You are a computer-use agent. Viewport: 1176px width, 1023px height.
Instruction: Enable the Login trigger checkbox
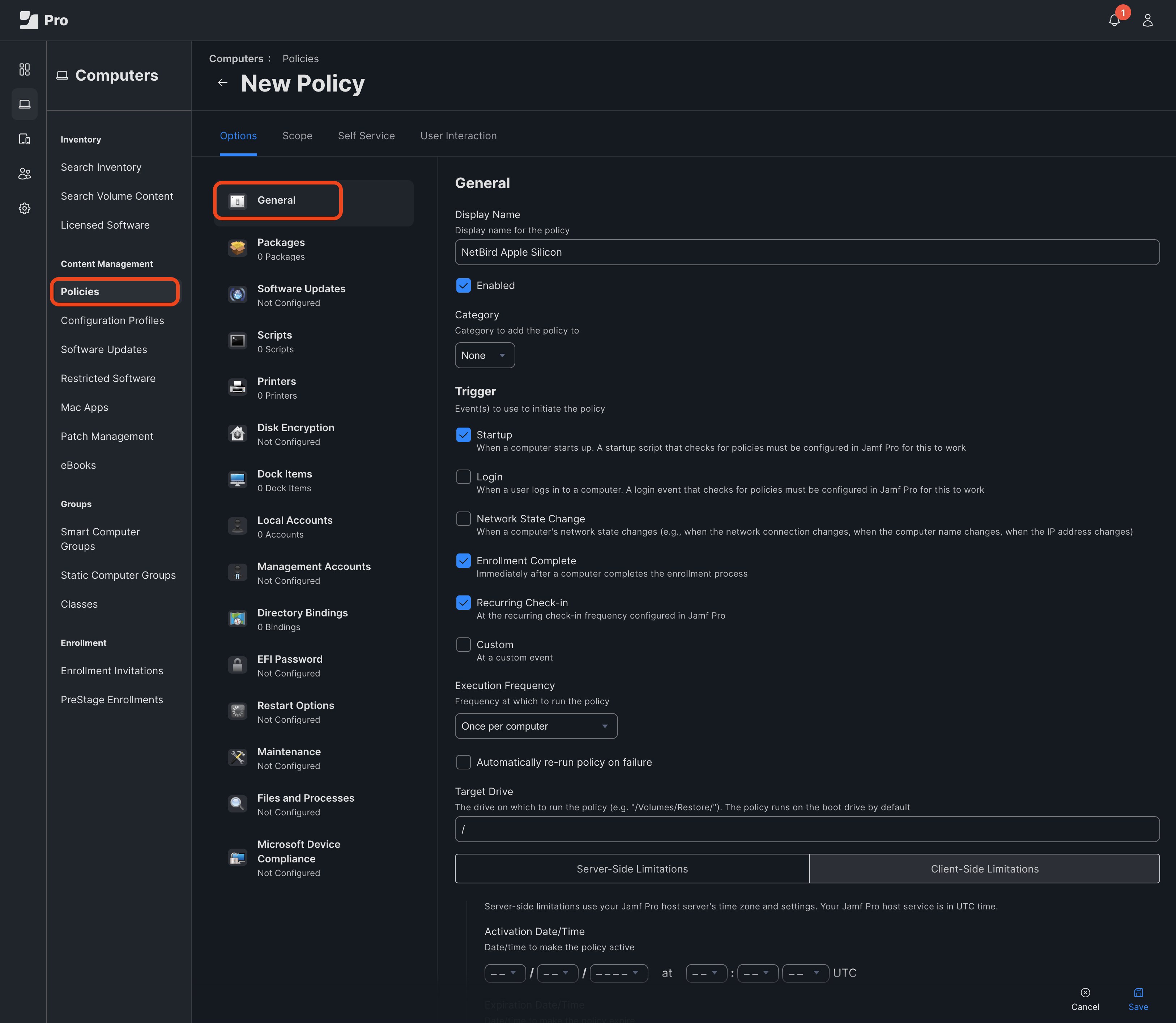(463, 477)
